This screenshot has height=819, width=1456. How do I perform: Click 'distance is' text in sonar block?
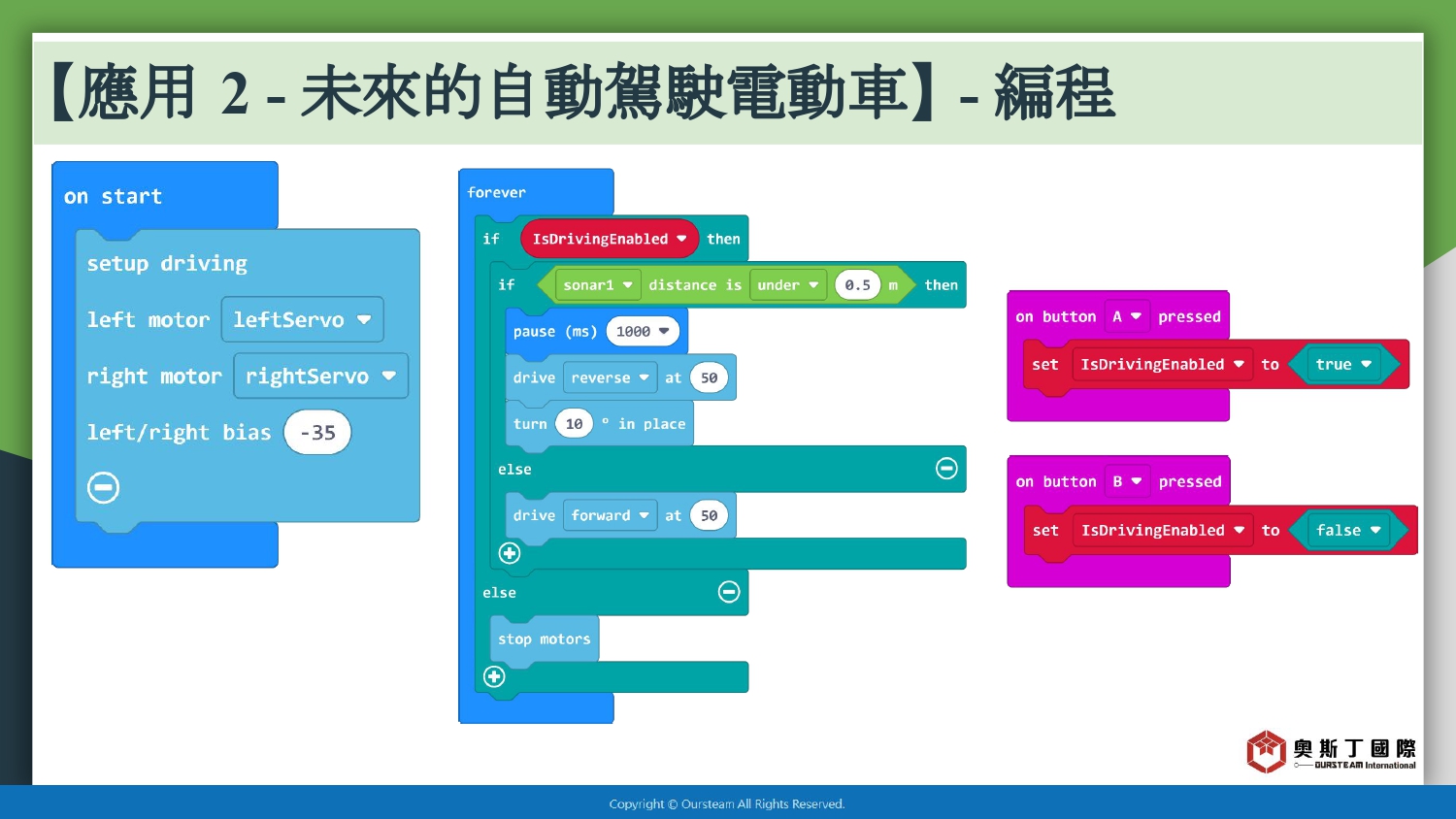[695, 285]
